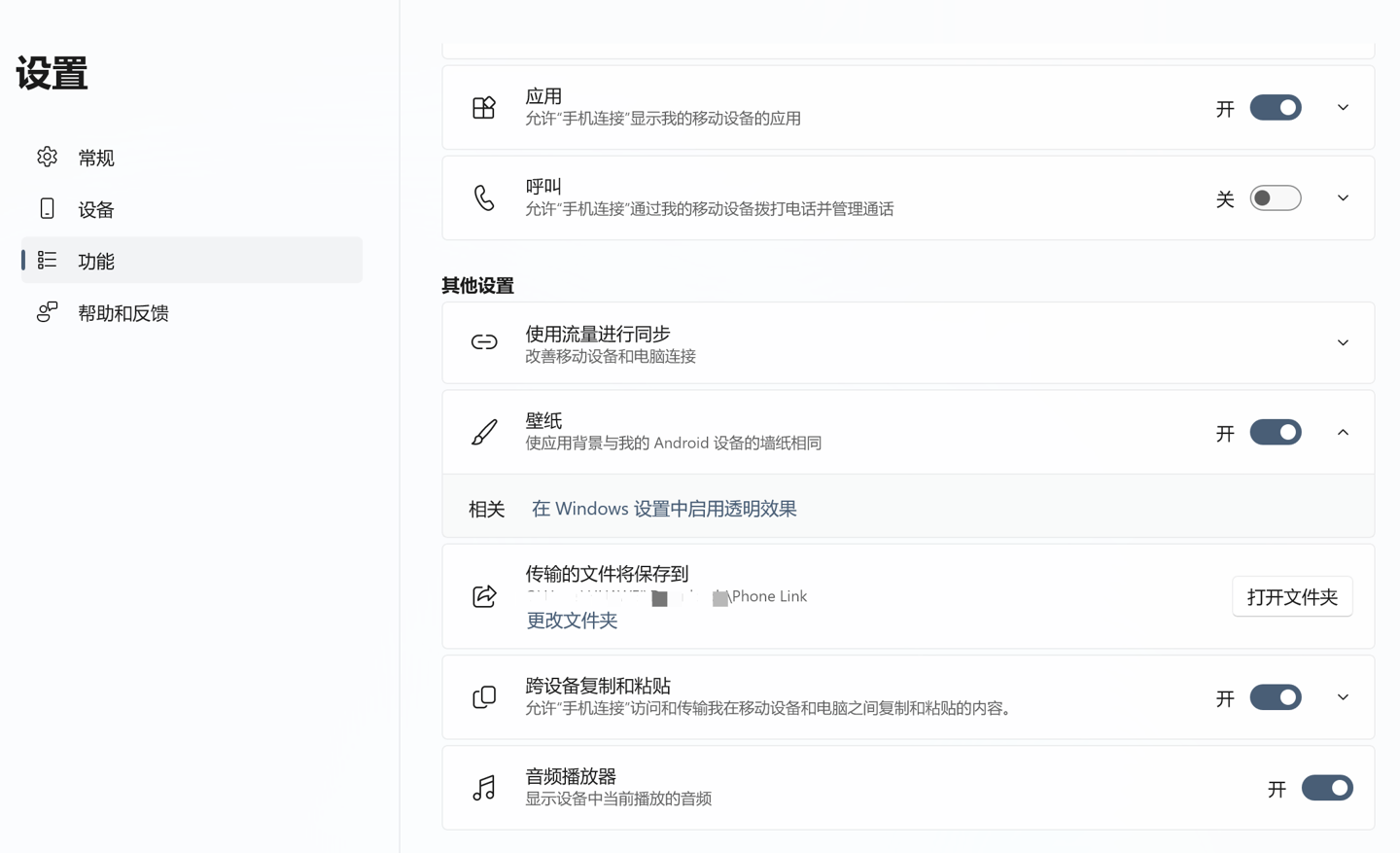The width and height of the screenshot is (1400, 853).
Task: Click the 其他设置 section heading
Action: pyautogui.click(x=477, y=285)
